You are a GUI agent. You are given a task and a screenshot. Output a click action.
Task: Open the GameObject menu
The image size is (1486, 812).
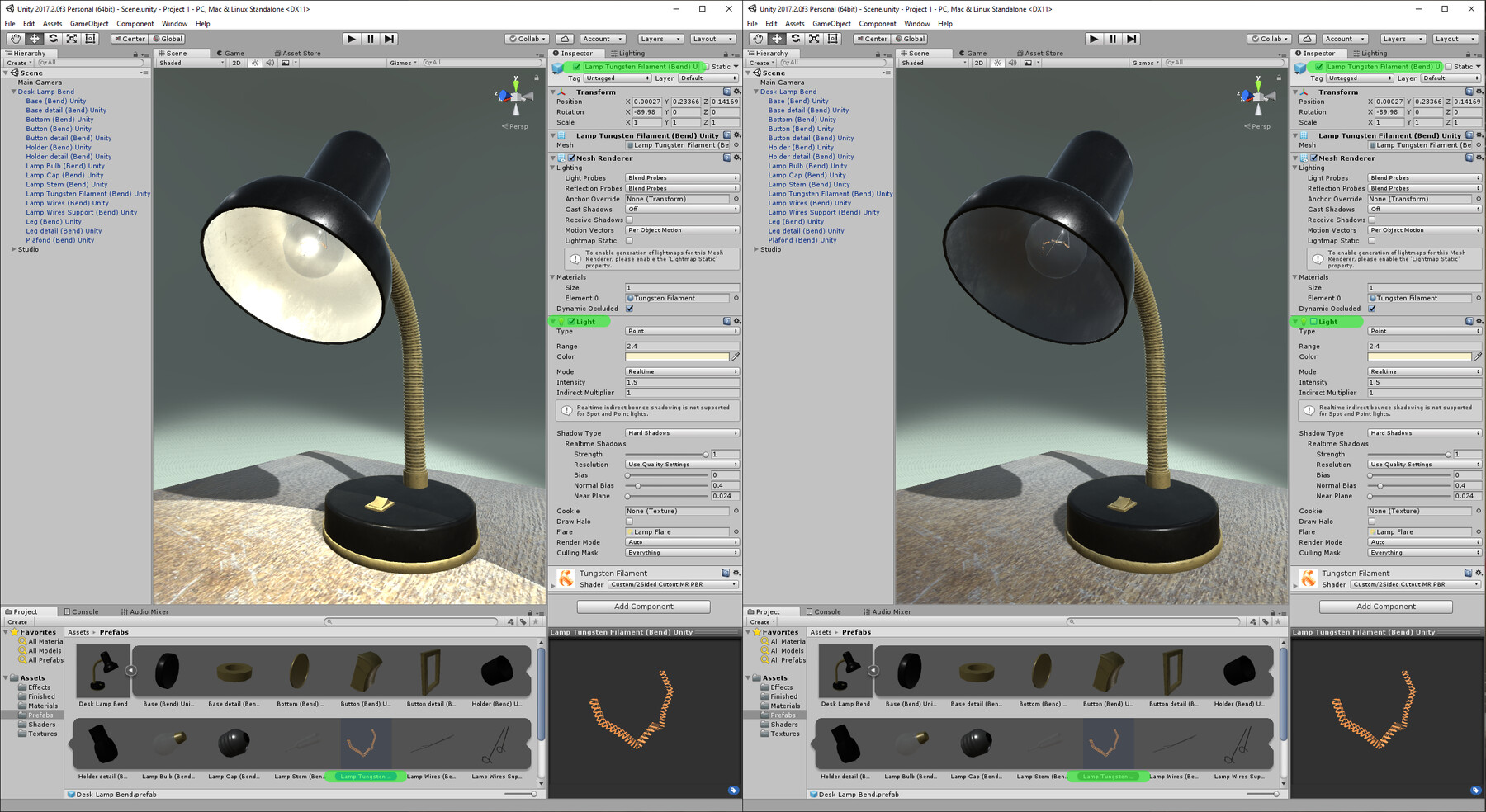tap(88, 23)
